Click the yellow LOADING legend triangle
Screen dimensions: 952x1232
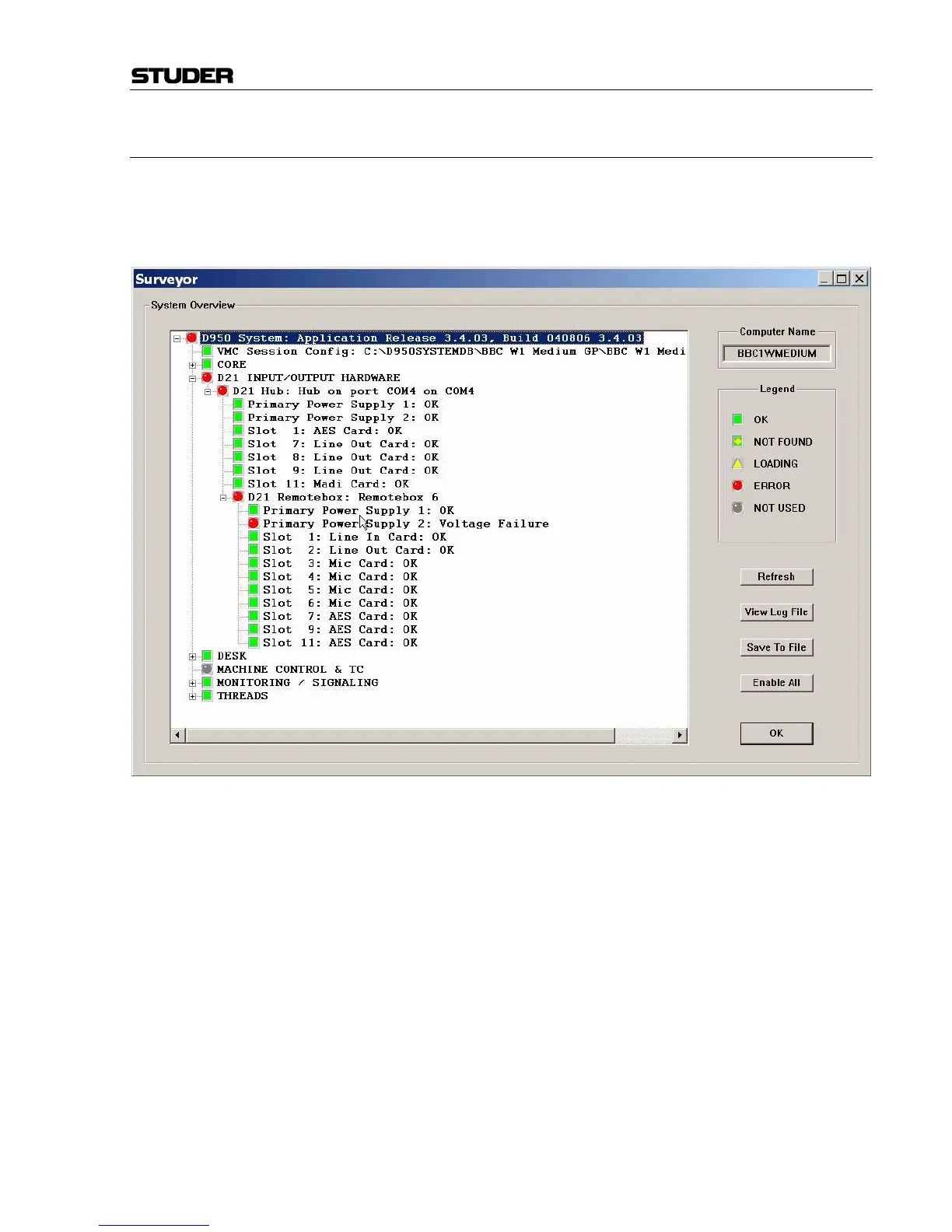point(737,464)
